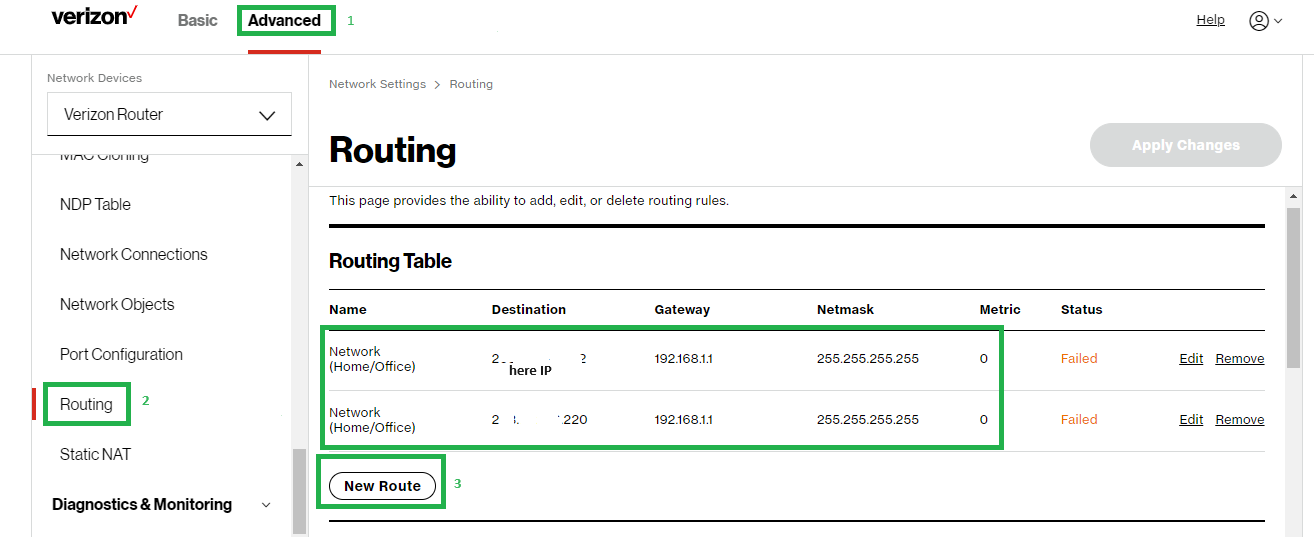Click the New Route button

[382, 486]
